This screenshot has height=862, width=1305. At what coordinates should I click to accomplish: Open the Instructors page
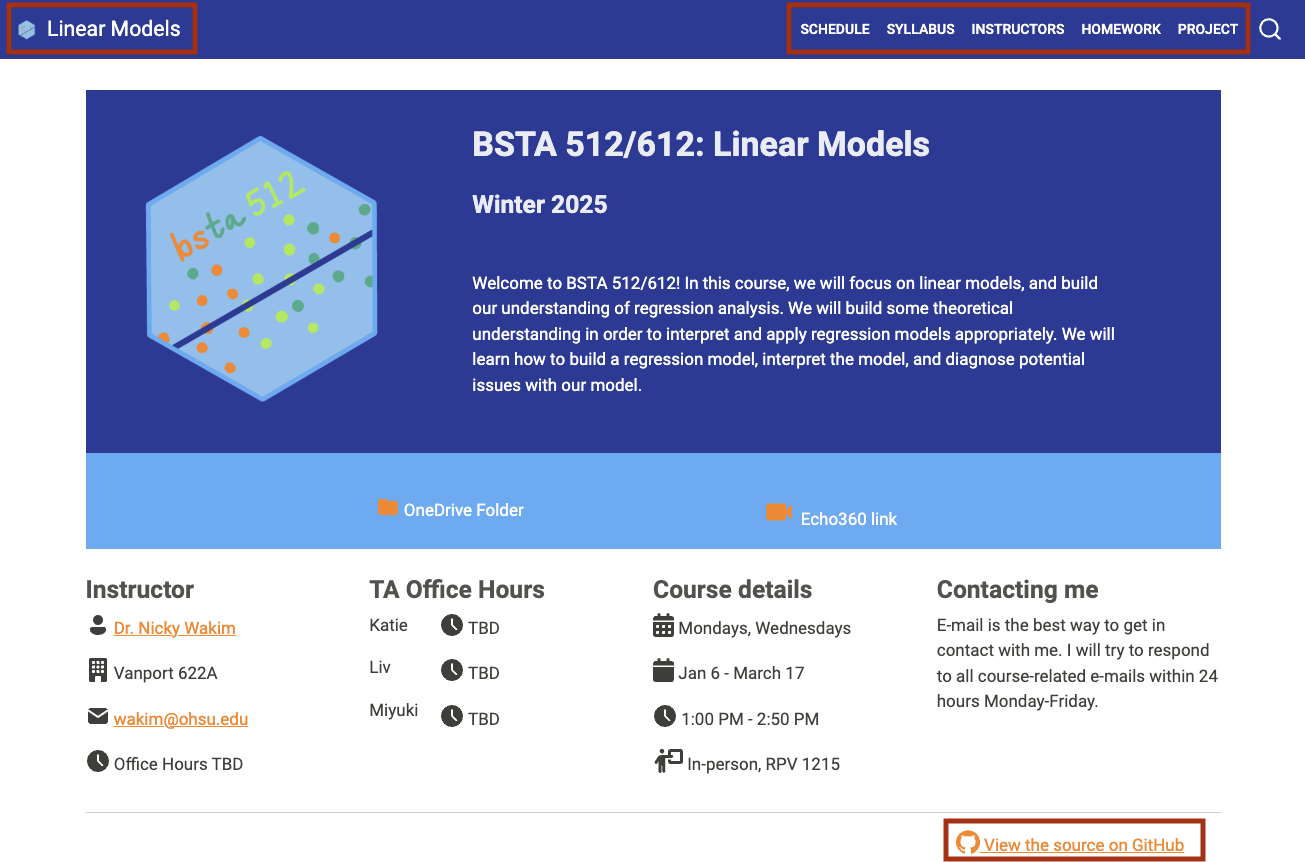click(x=1017, y=29)
